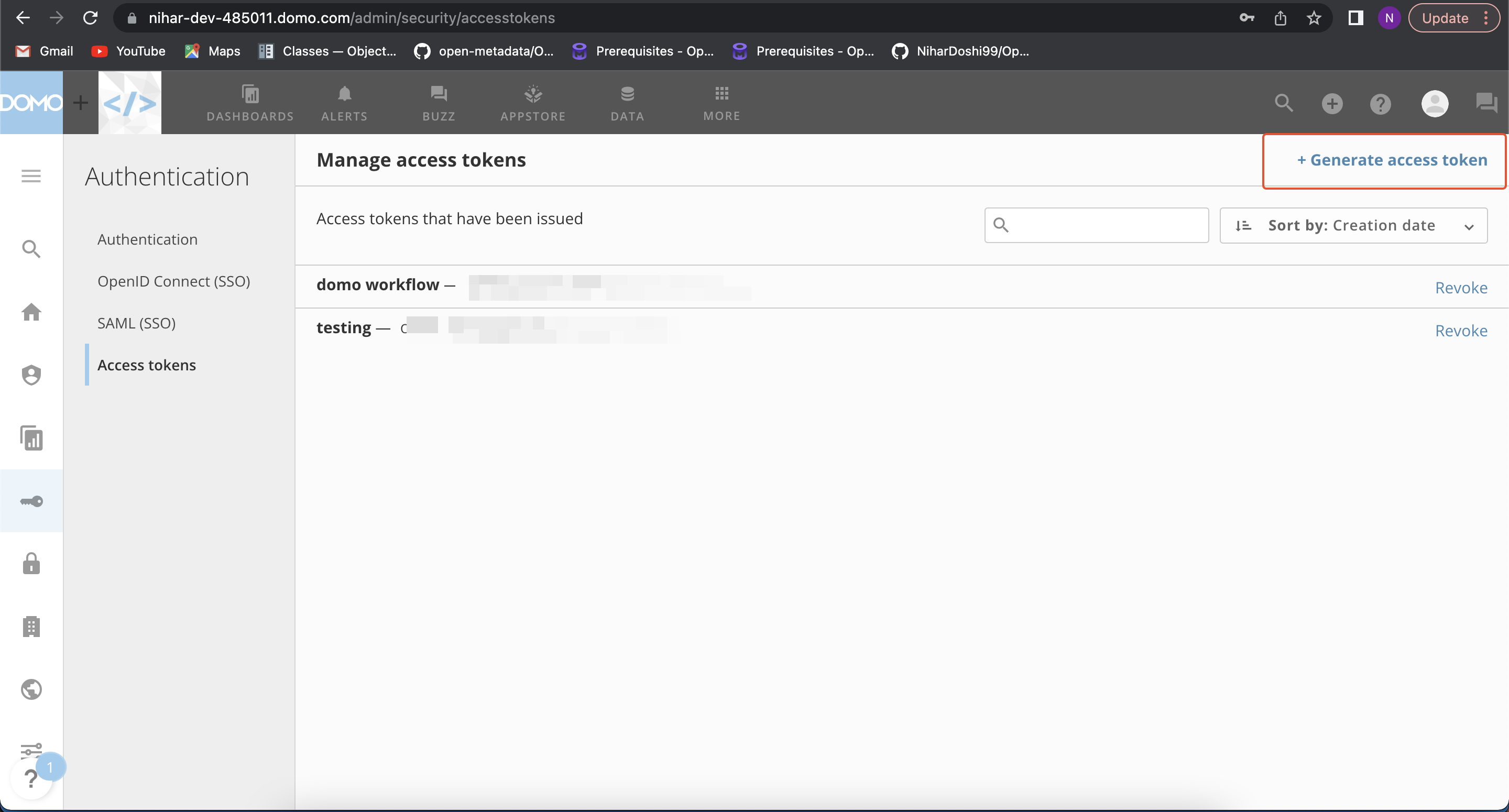1509x812 pixels.
Task: Select the OpenID Connect (SSO) menu item
Action: [174, 281]
